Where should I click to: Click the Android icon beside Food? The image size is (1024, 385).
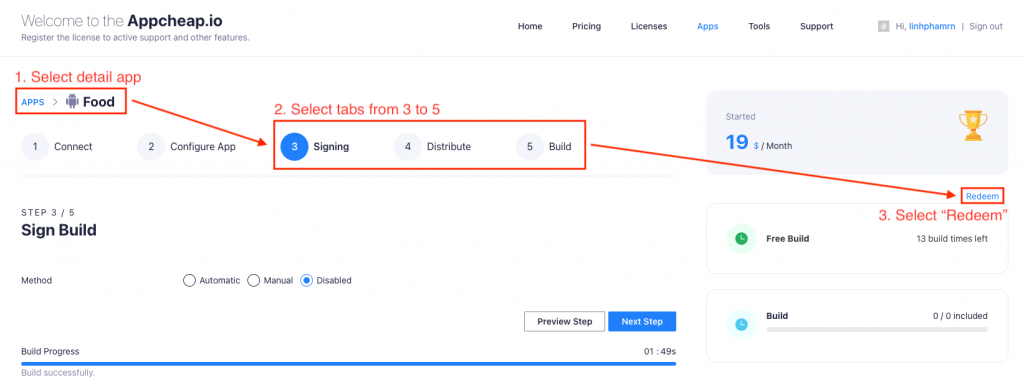[72, 102]
